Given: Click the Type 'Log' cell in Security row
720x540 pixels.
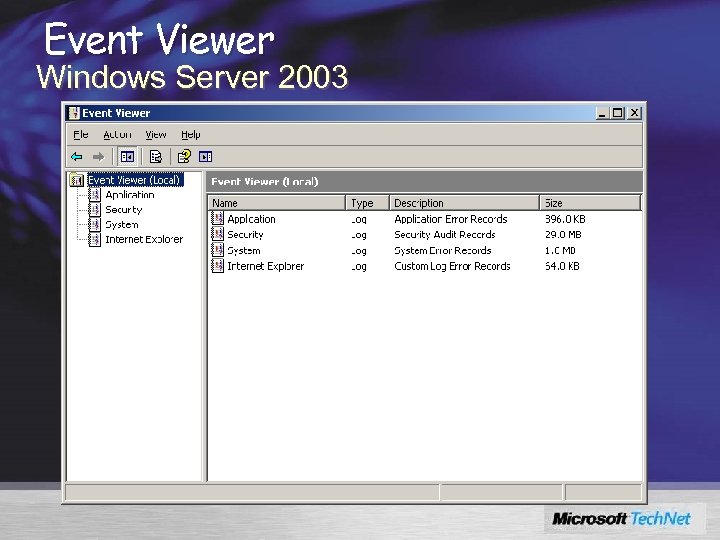Looking at the screenshot, I should [x=359, y=235].
